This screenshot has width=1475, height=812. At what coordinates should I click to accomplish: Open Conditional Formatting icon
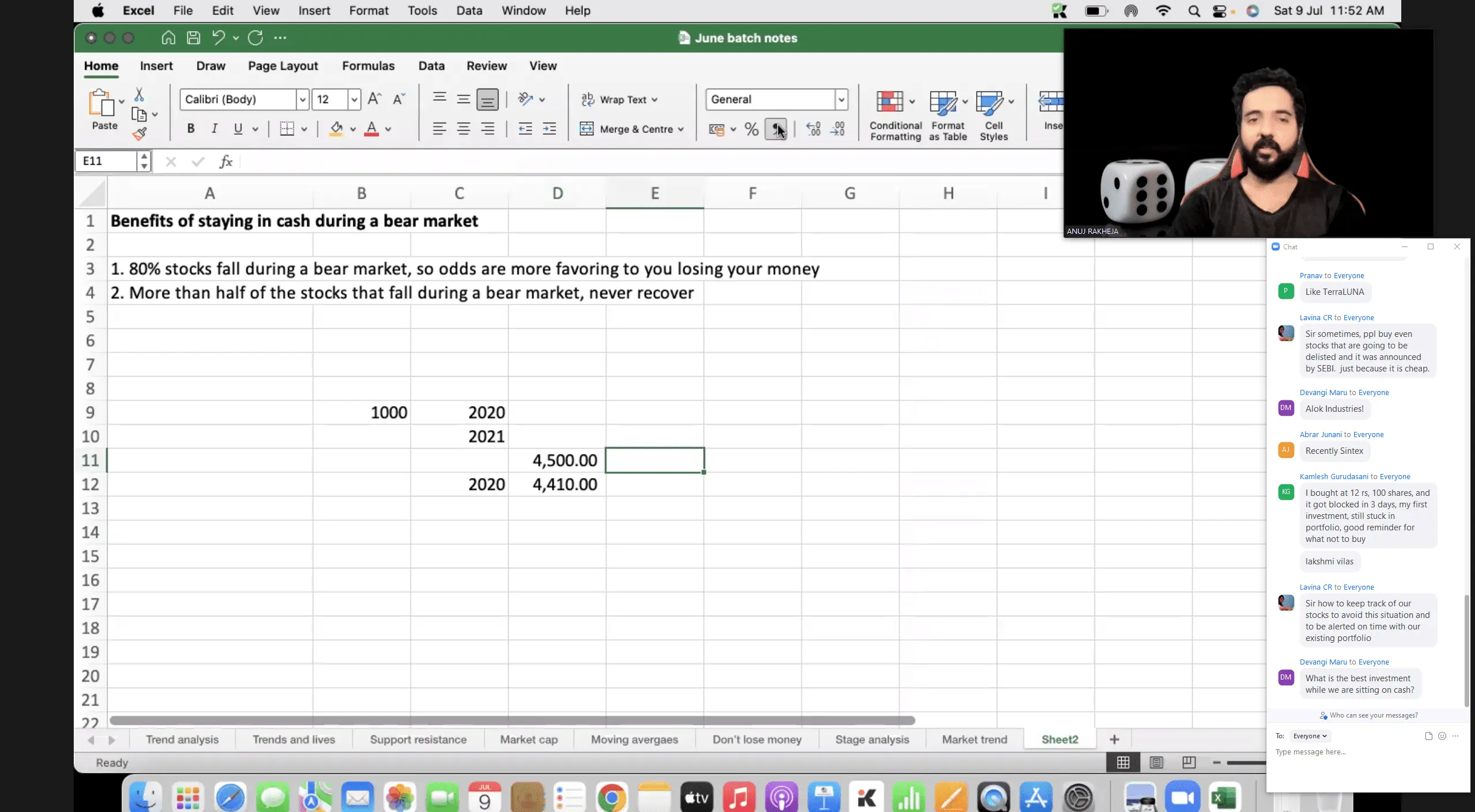click(890, 102)
